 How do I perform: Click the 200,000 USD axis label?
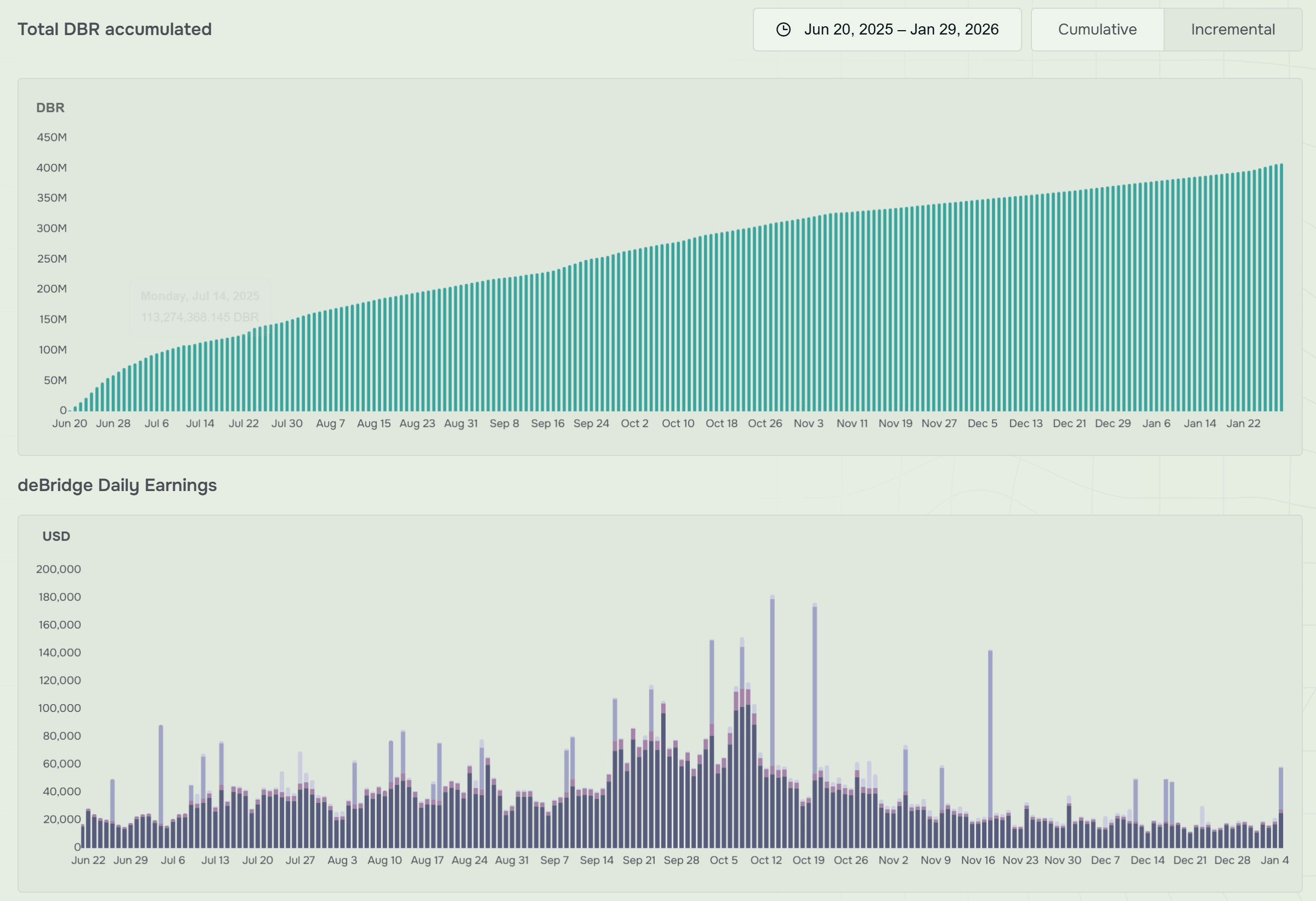[58, 569]
